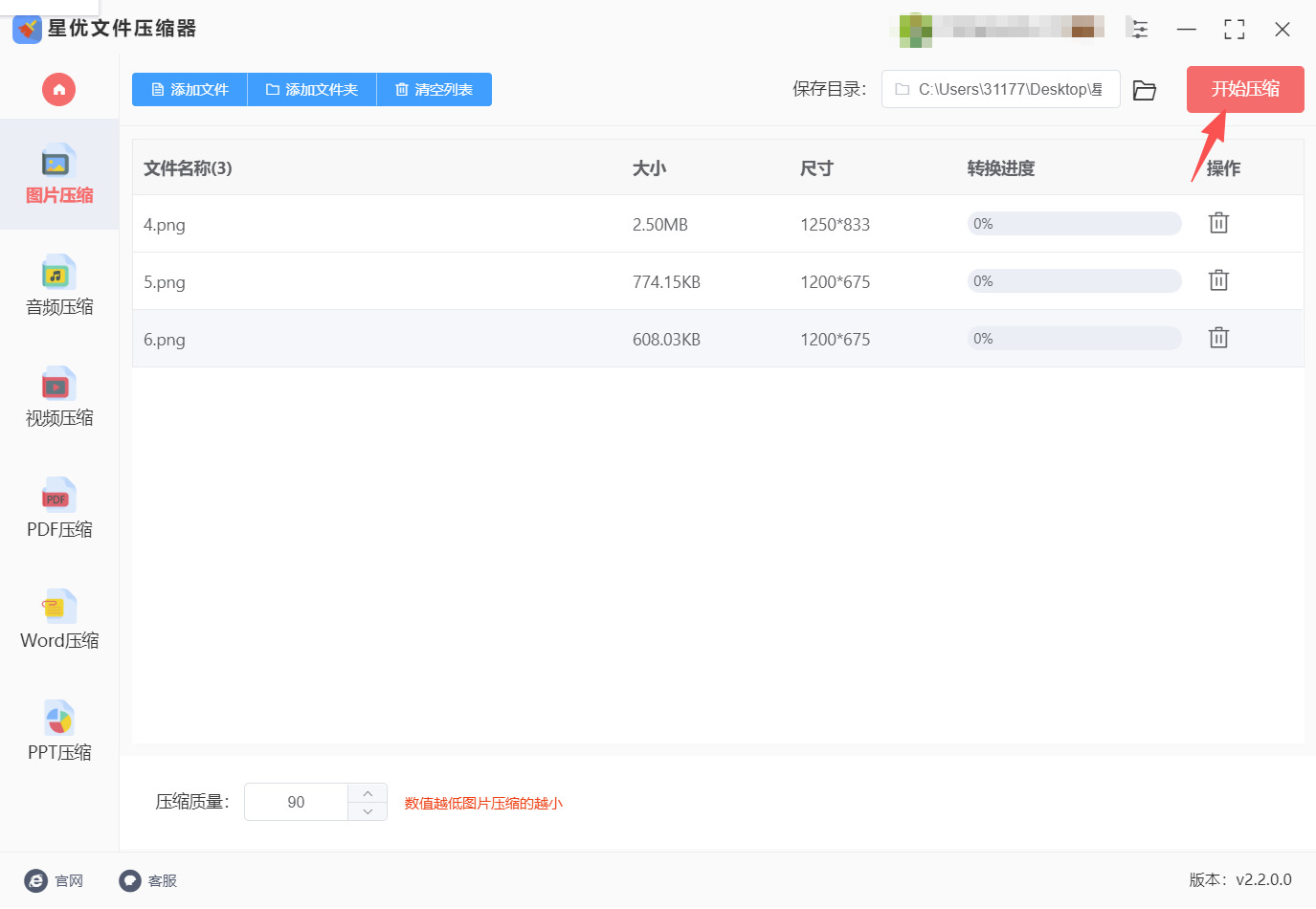
Task: Click the 尺寸 column header
Action: (x=816, y=168)
